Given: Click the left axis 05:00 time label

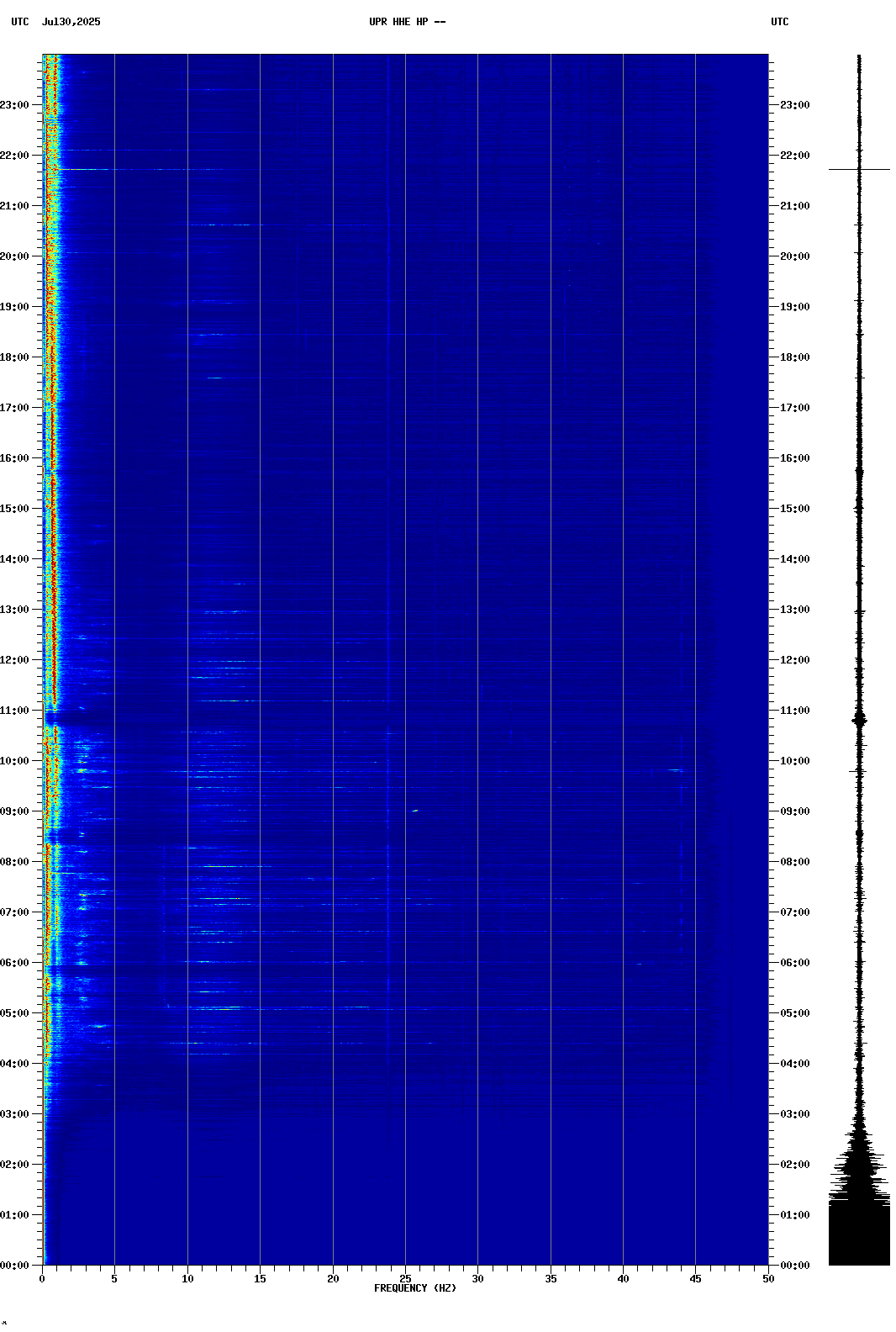Looking at the screenshot, I should [x=14, y=1013].
